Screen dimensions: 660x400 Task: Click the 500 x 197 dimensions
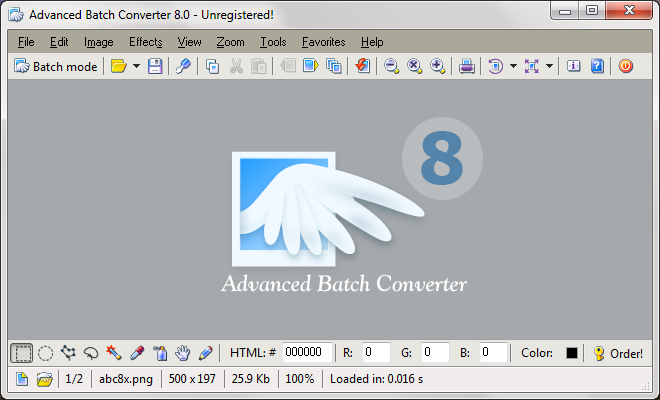[192, 379]
